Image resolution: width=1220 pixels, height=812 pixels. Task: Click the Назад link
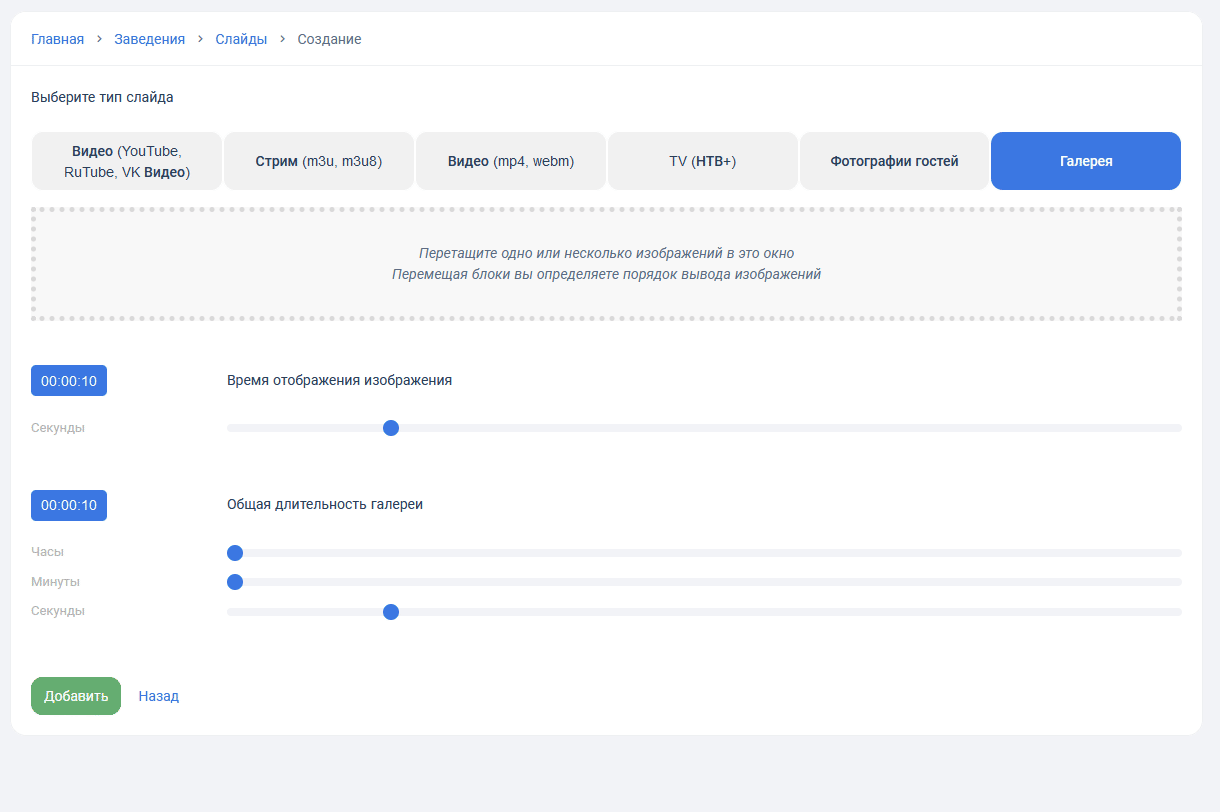click(158, 696)
